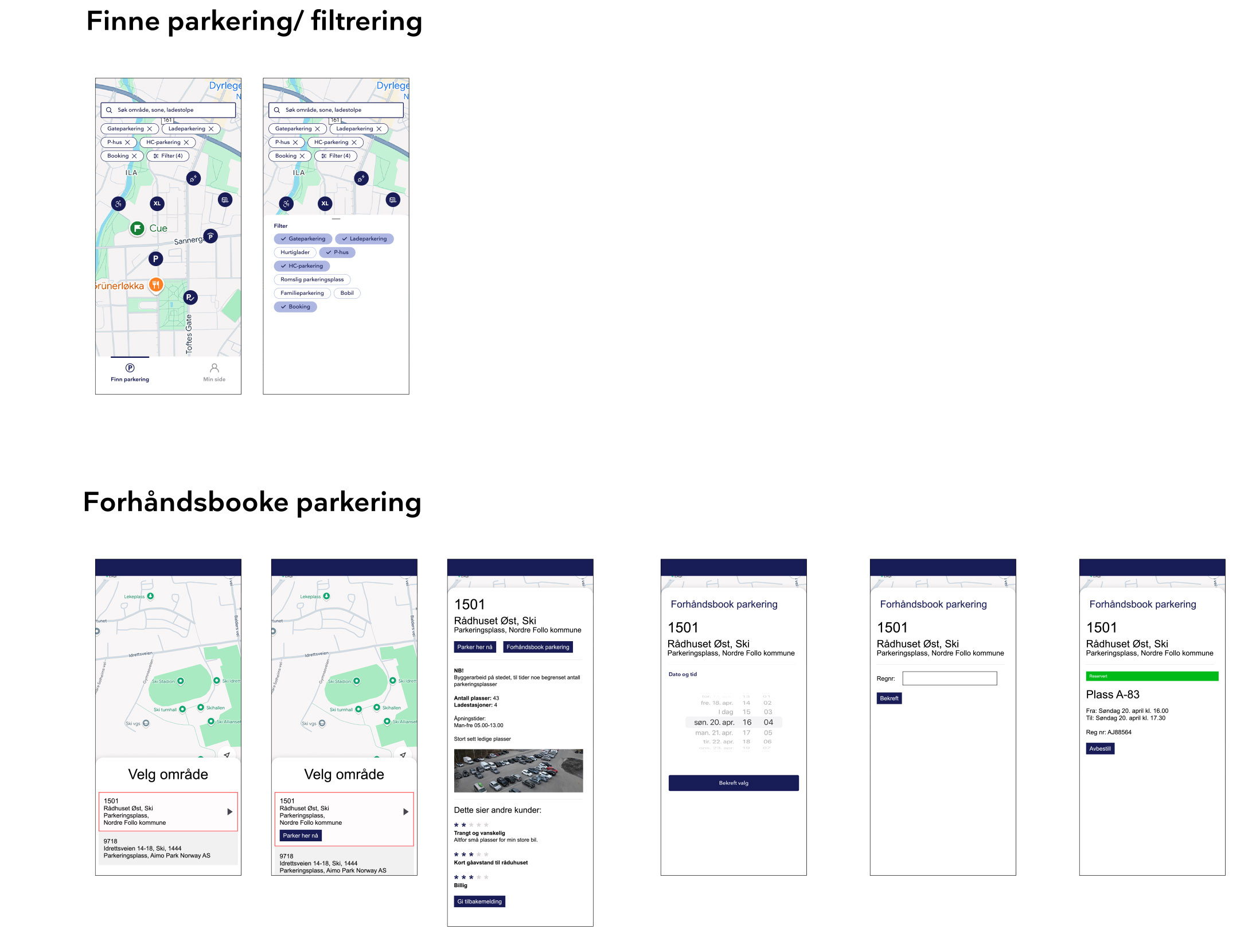The height and width of the screenshot is (952, 1256).
Task: Collapse the Filter sheet using its drag handle
Action: [x=336, y=219]
